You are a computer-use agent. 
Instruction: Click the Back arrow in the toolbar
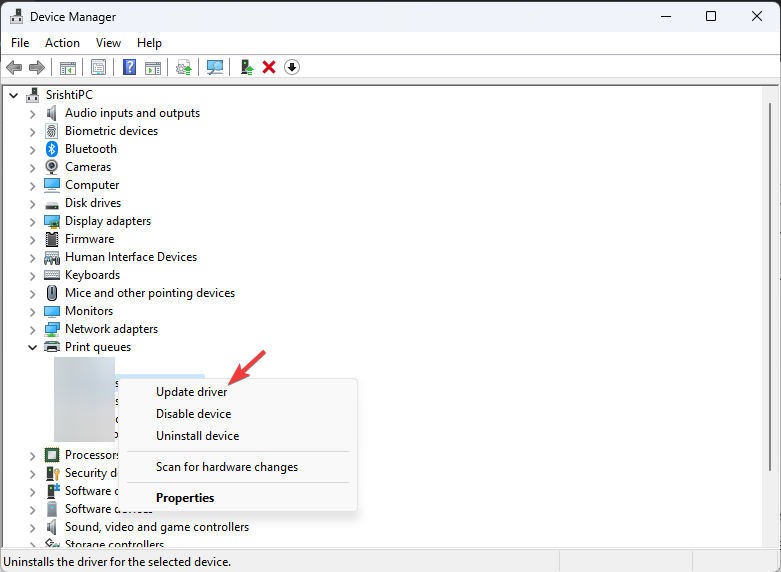point(14,67)
